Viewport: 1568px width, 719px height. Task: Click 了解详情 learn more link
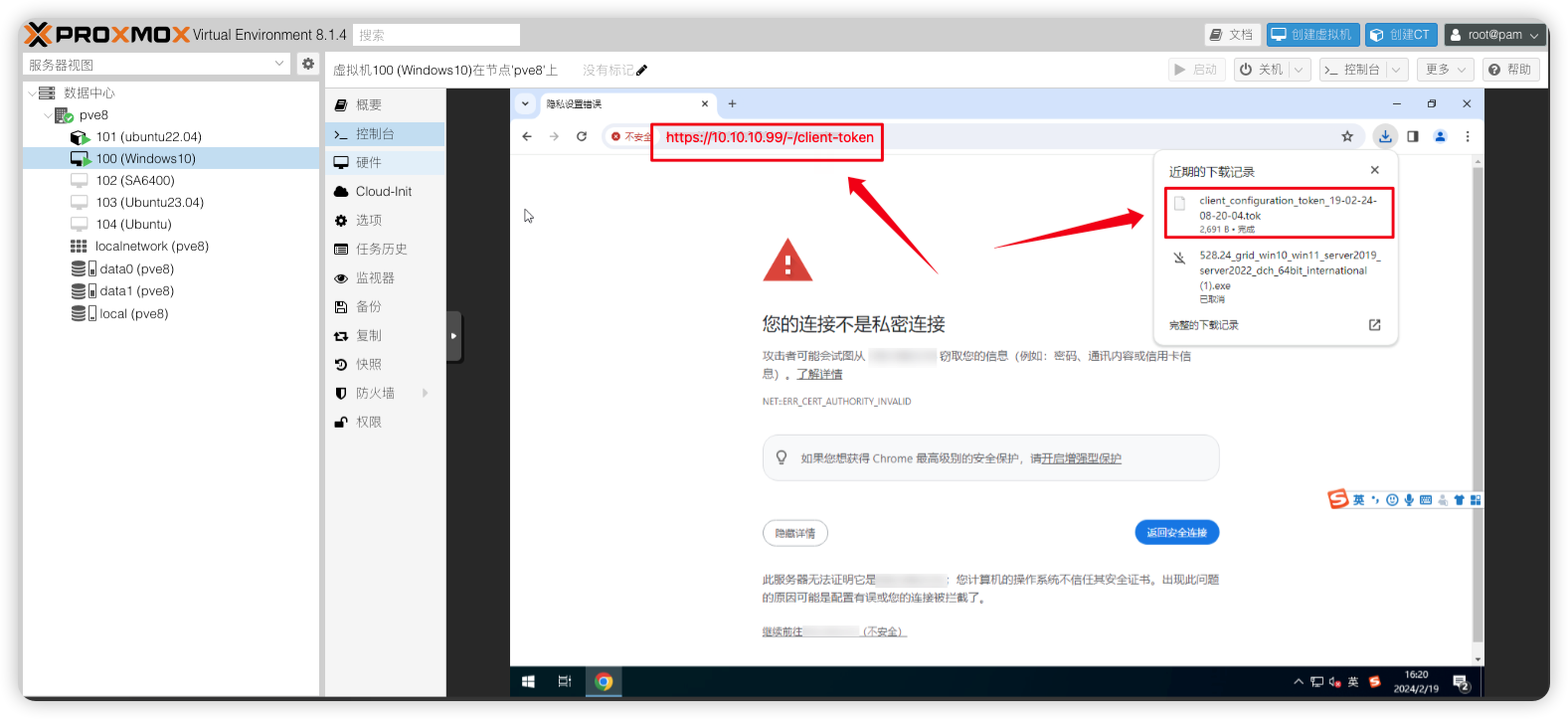pyautogui.click(x=819, y=374)
